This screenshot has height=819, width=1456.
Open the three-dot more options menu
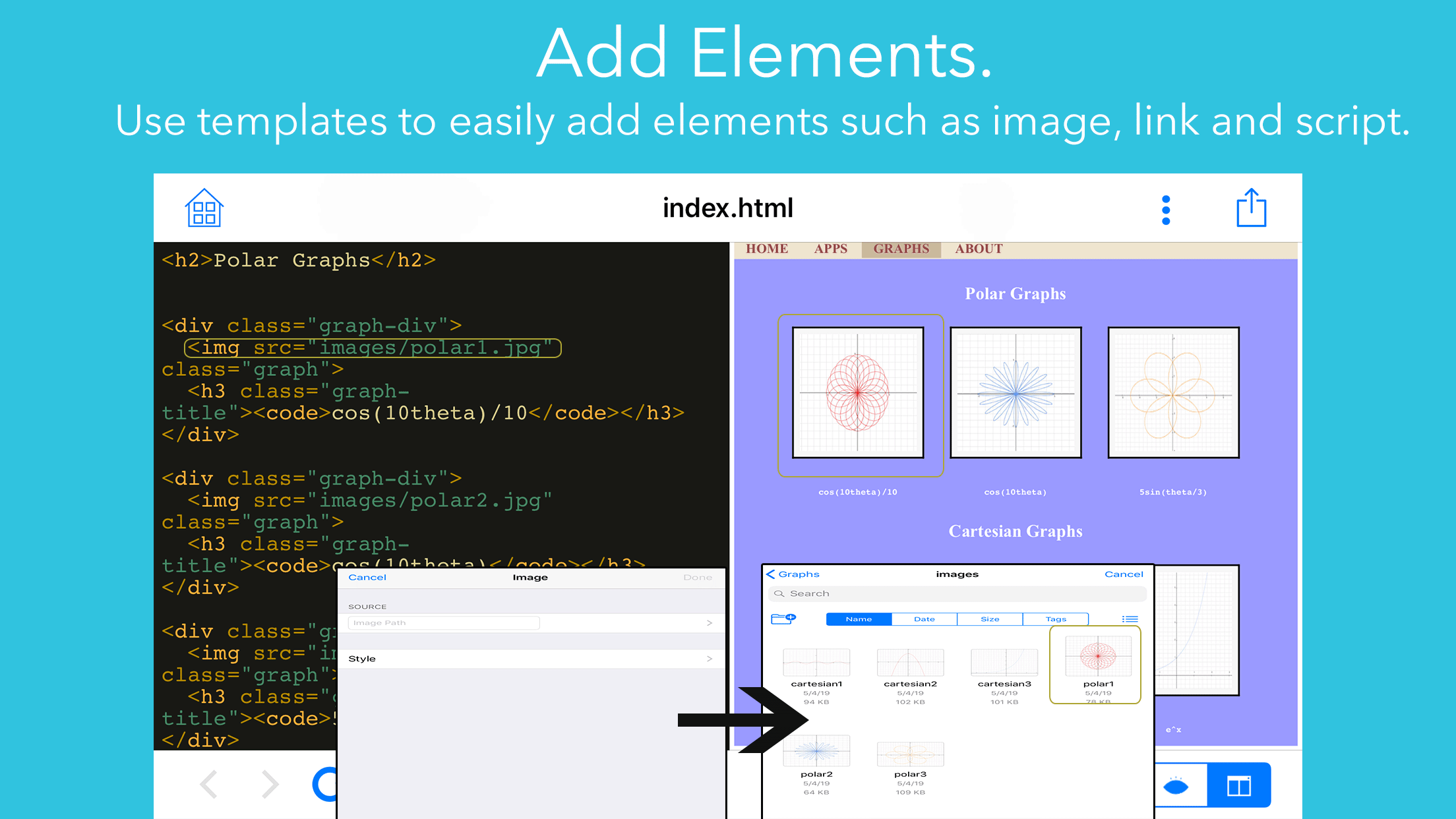point(1165,210)
